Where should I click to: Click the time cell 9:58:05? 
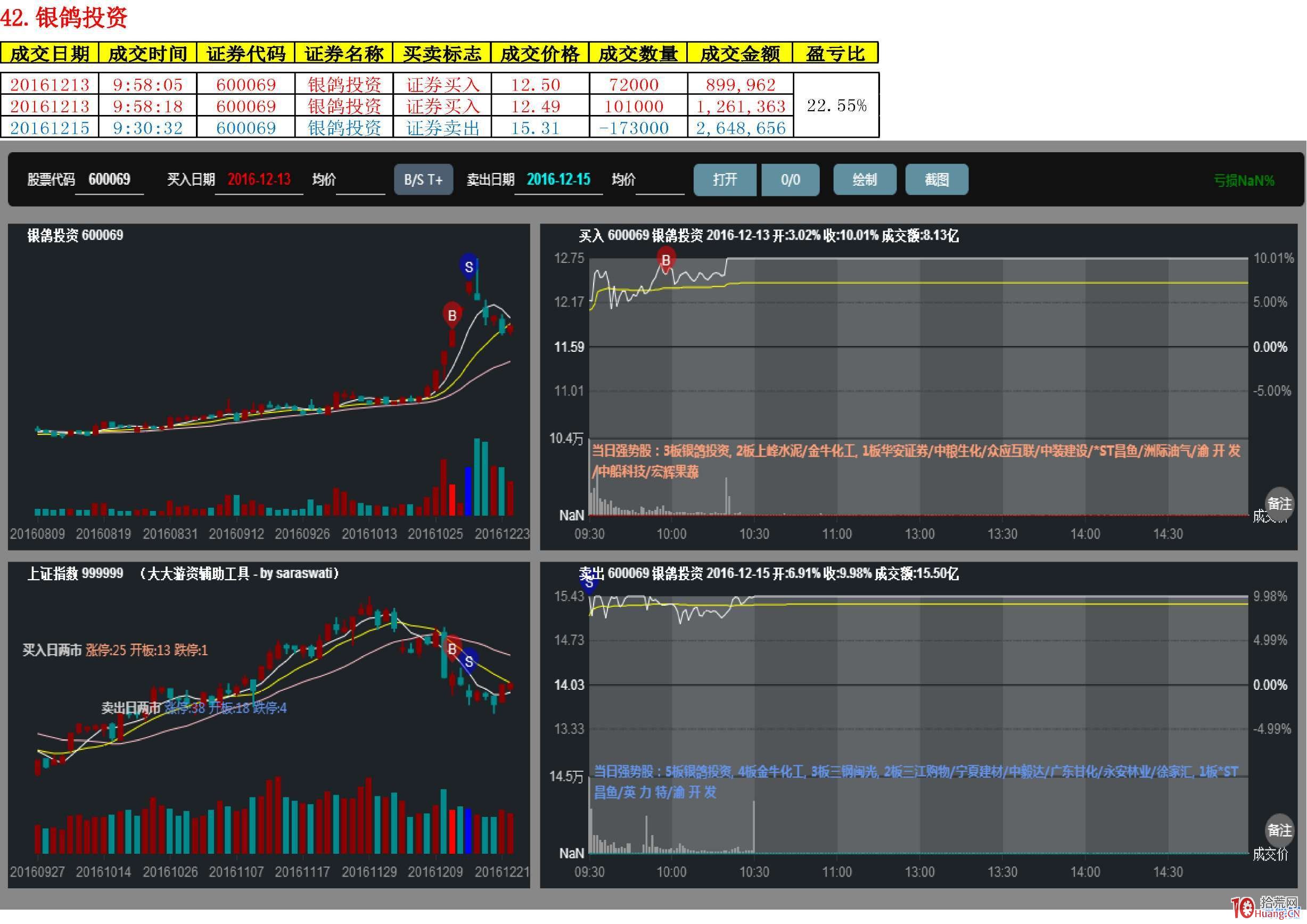pos(147,85)
